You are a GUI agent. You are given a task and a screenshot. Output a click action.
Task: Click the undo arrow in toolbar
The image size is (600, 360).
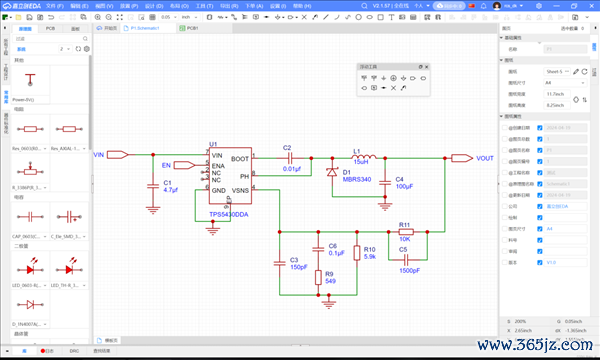point(51,17)
